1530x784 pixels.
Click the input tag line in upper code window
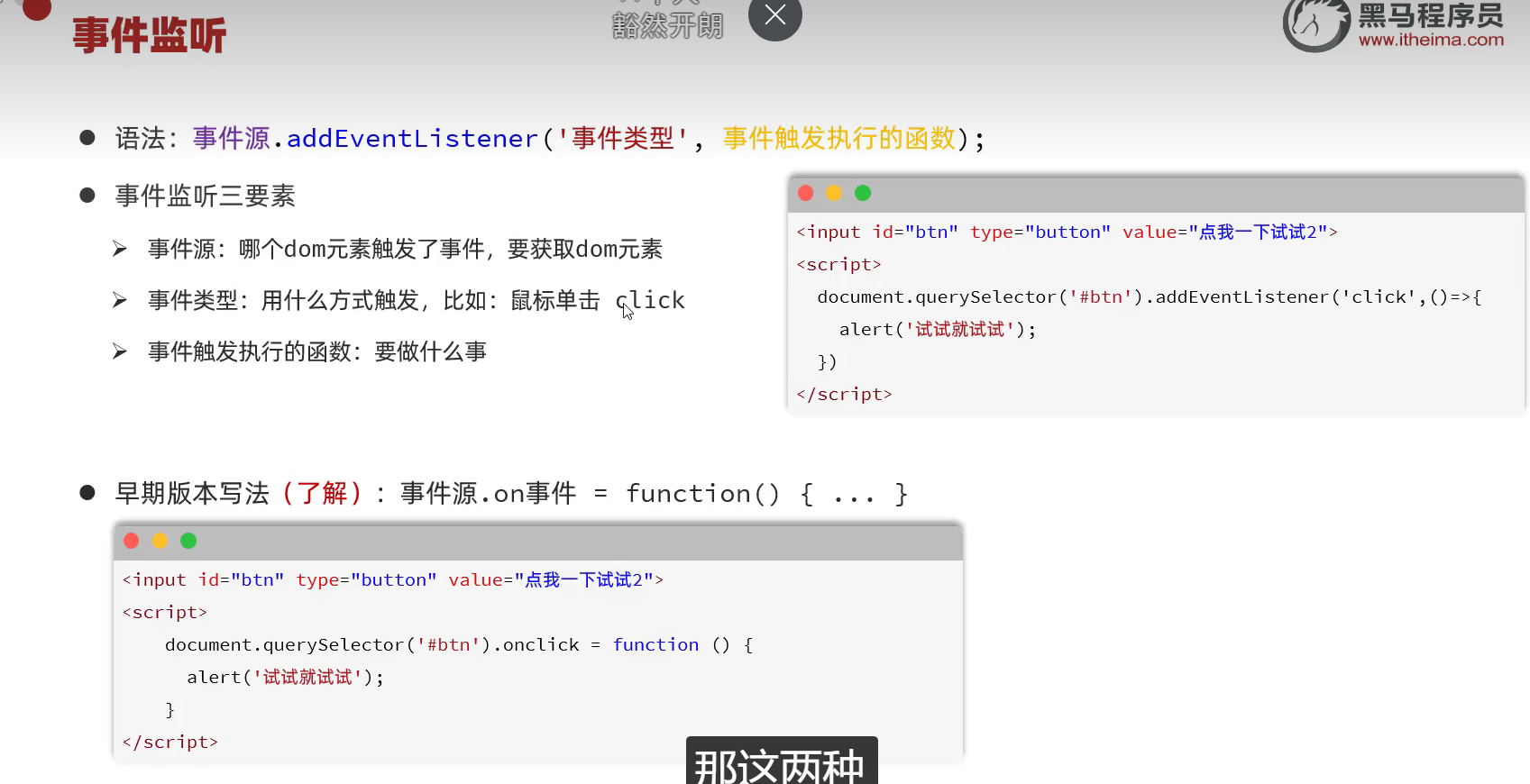(1067, 232)
